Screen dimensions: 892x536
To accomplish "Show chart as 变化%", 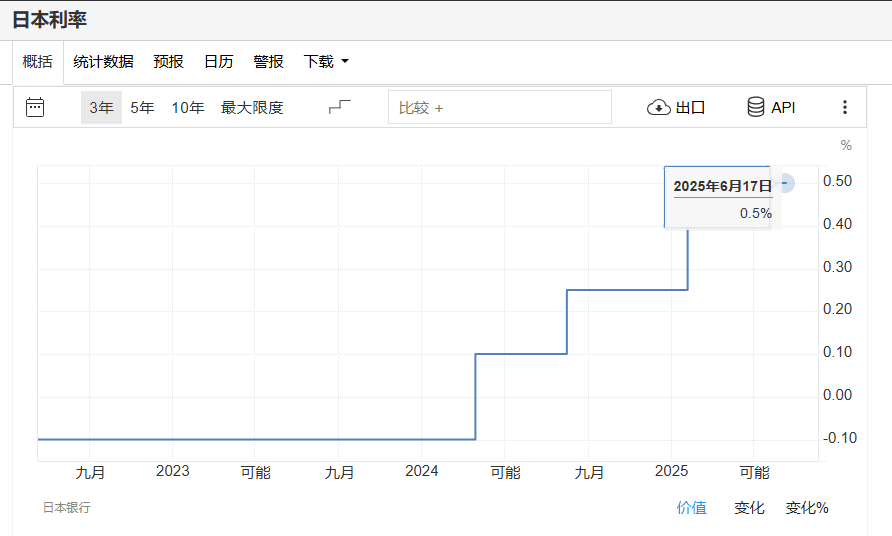I will (x=807, y=508).
